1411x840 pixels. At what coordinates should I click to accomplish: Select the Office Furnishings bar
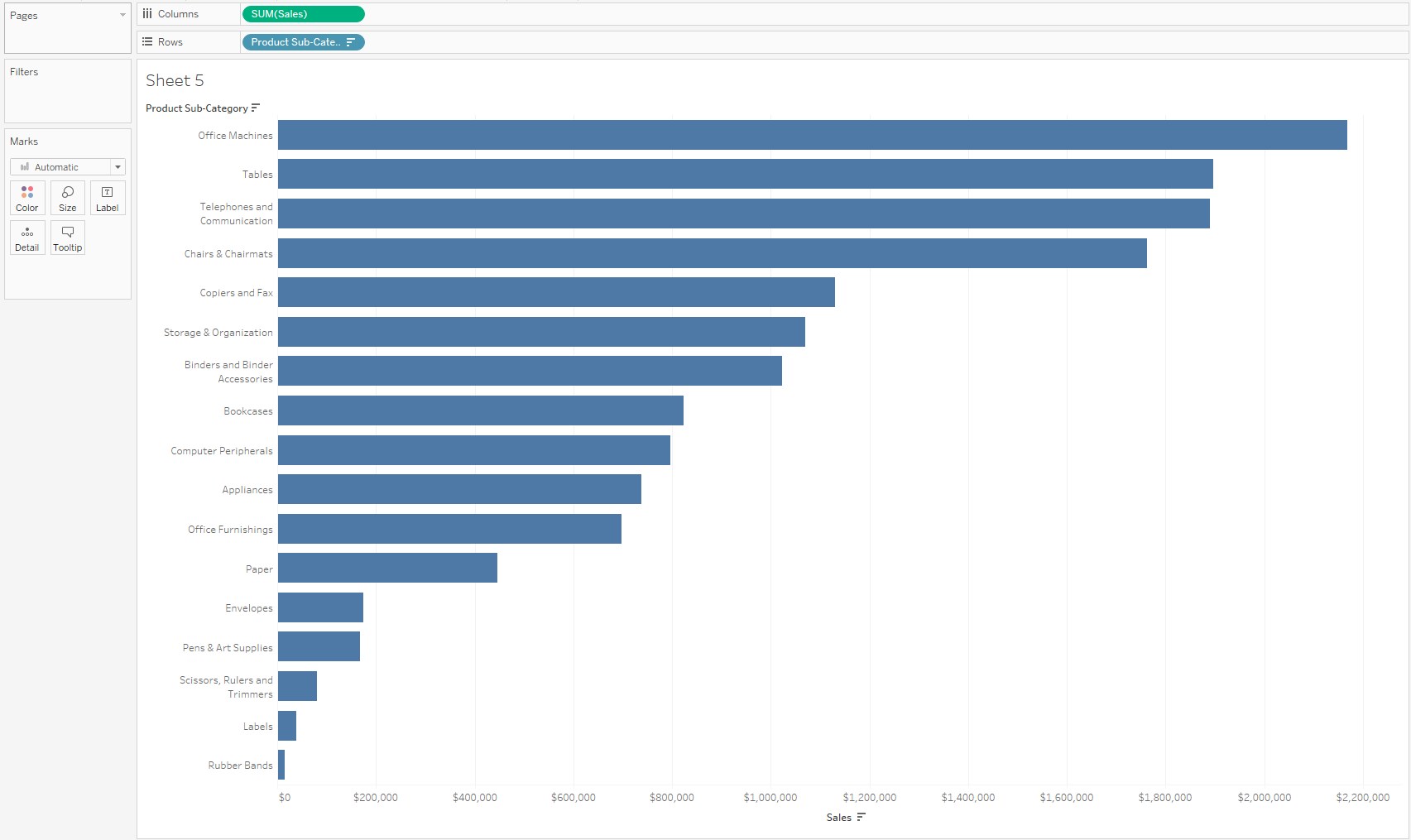[449, 529]
